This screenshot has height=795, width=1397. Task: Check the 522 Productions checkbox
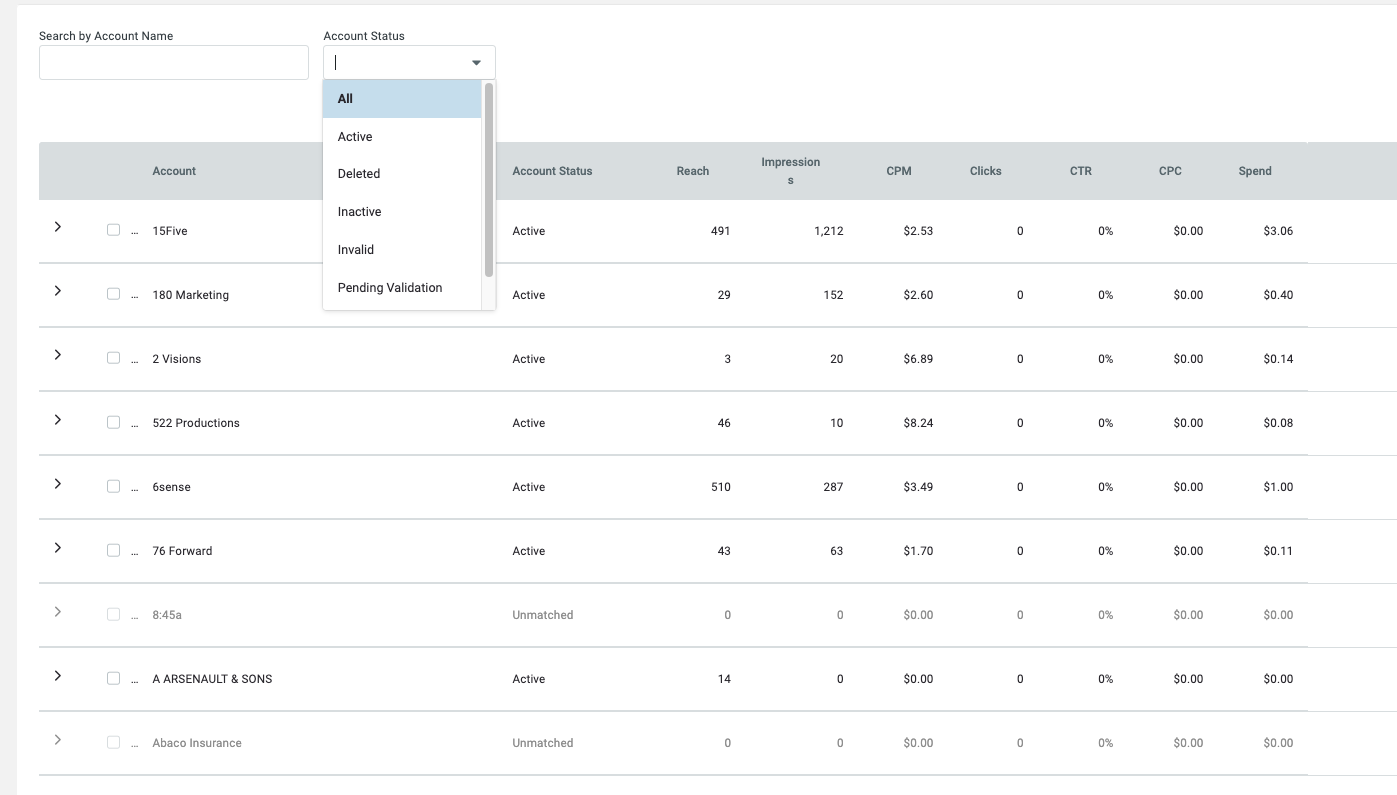pos(113,422)
